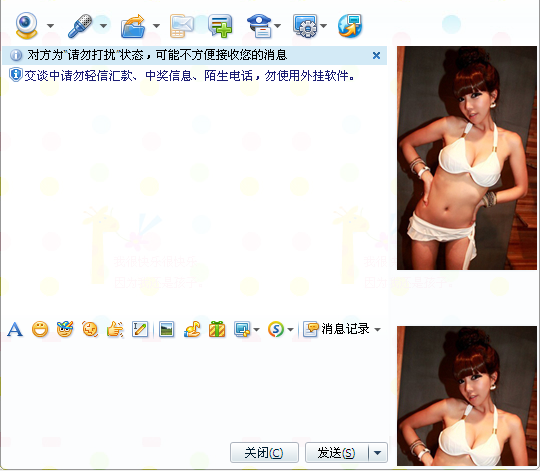This screenshot has height=471, width=540.
Task: Open Soso search S icon
Action: pos(276,329)
